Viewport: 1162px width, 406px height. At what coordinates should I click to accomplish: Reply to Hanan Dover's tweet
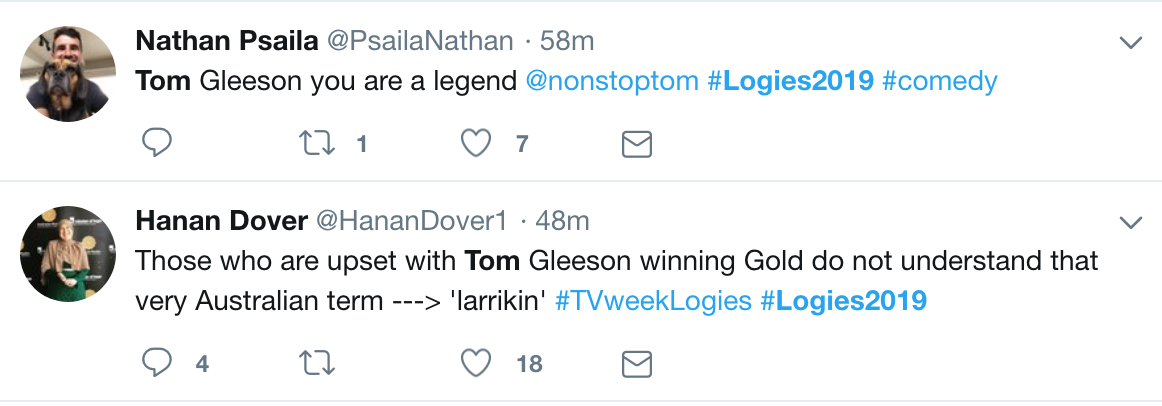(156, 362)
